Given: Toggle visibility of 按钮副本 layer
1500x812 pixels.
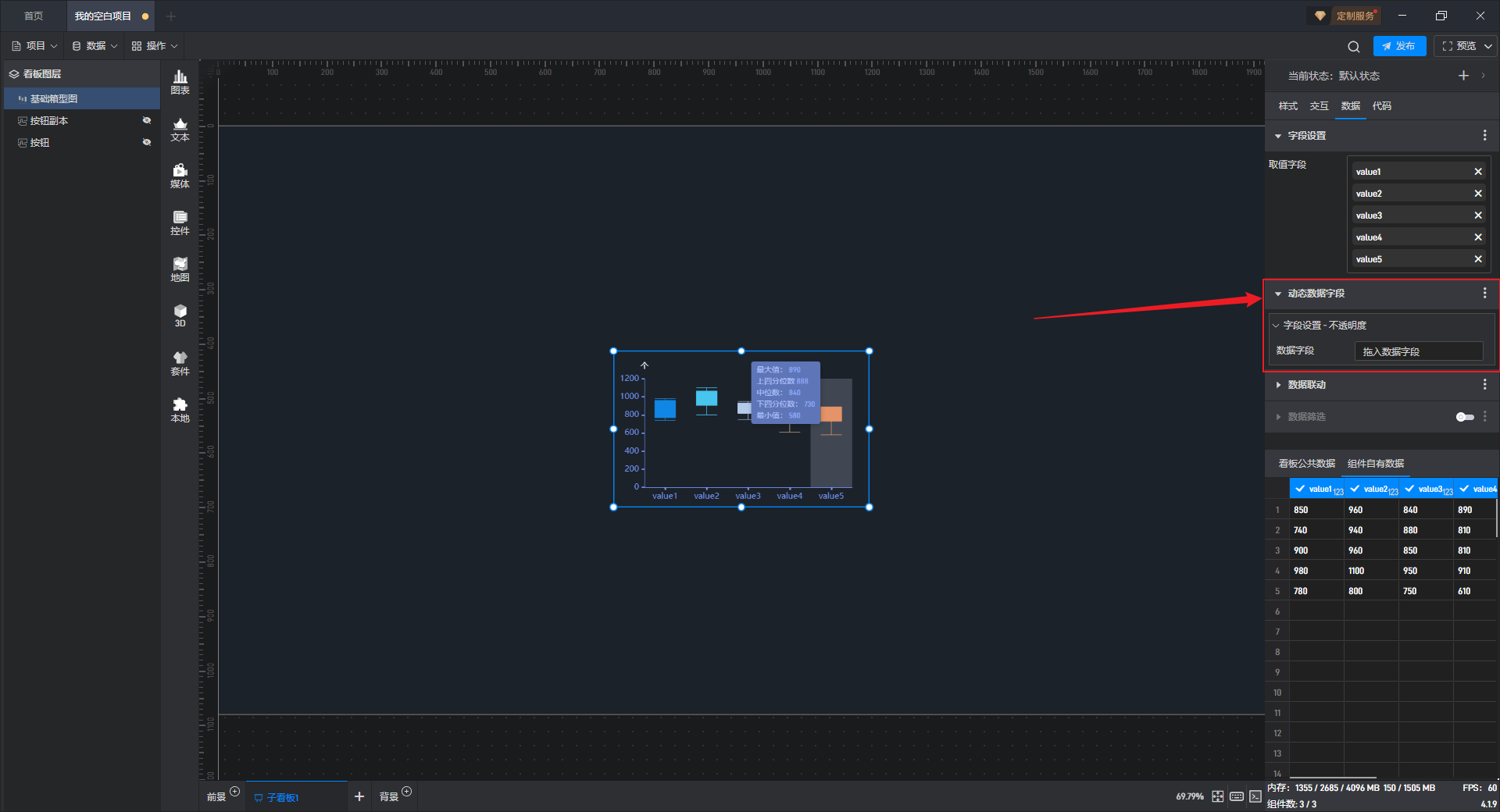Looking at the screenshot, I should (146, 120).
